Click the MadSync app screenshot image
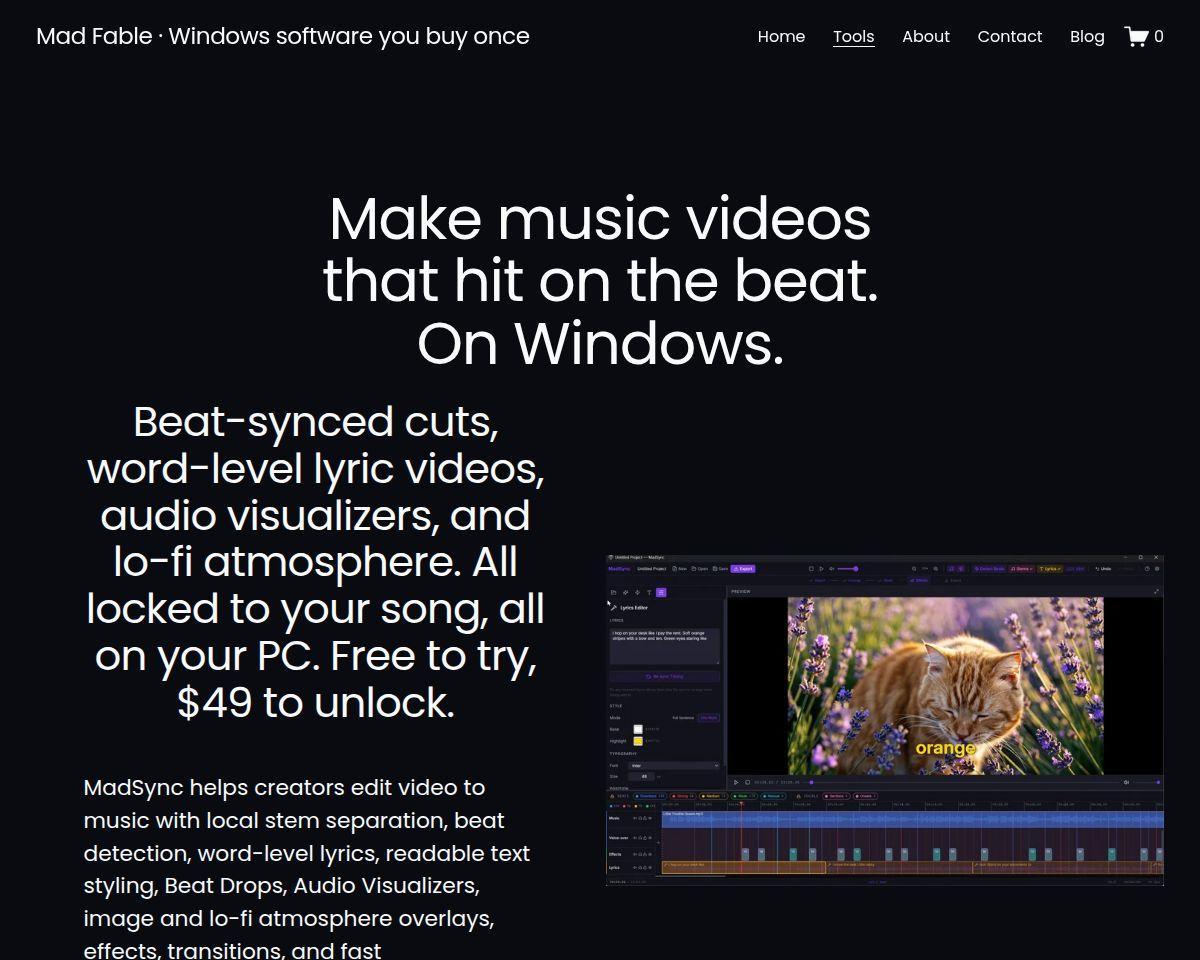The width and height of the screenshot is (1200, 960). pyautogui.click(x=885, y=719)
